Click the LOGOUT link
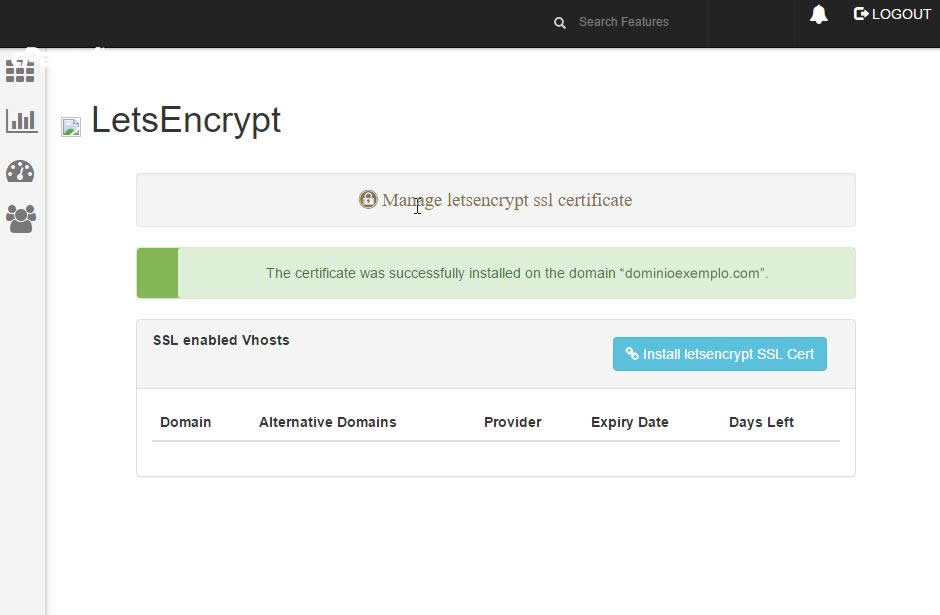 coord(892,14)
